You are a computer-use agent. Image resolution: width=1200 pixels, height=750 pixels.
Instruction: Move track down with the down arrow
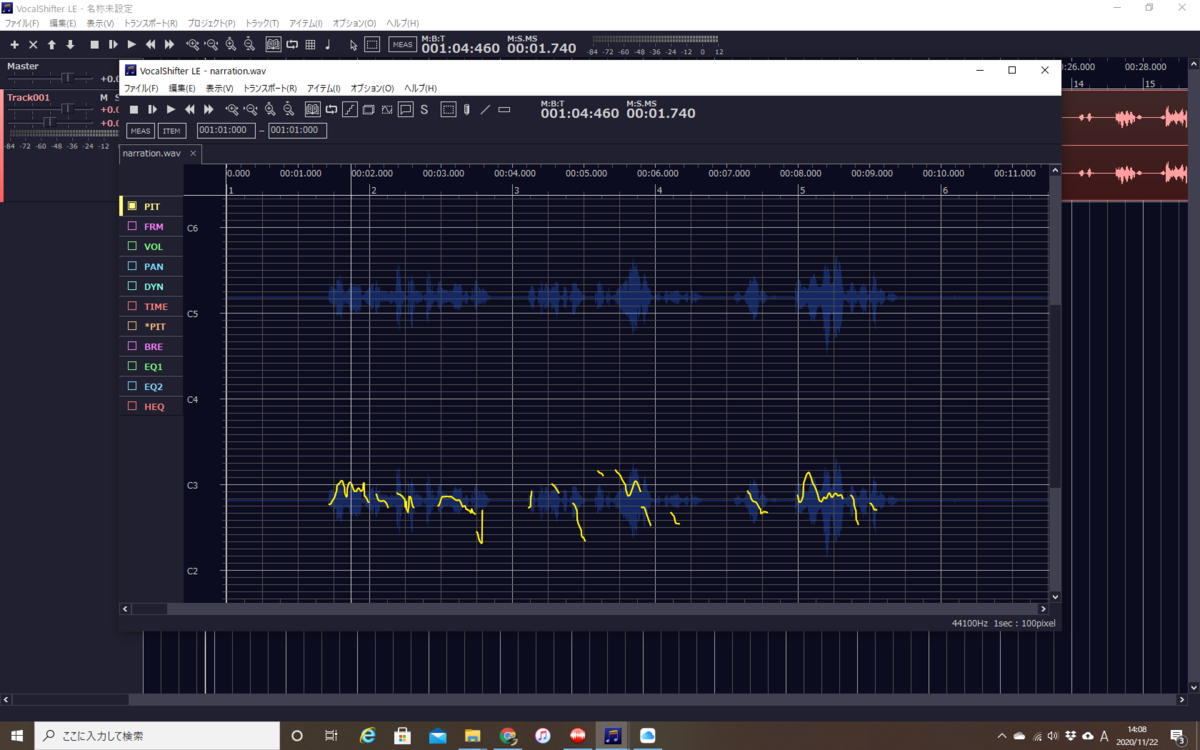pos(70,44)
